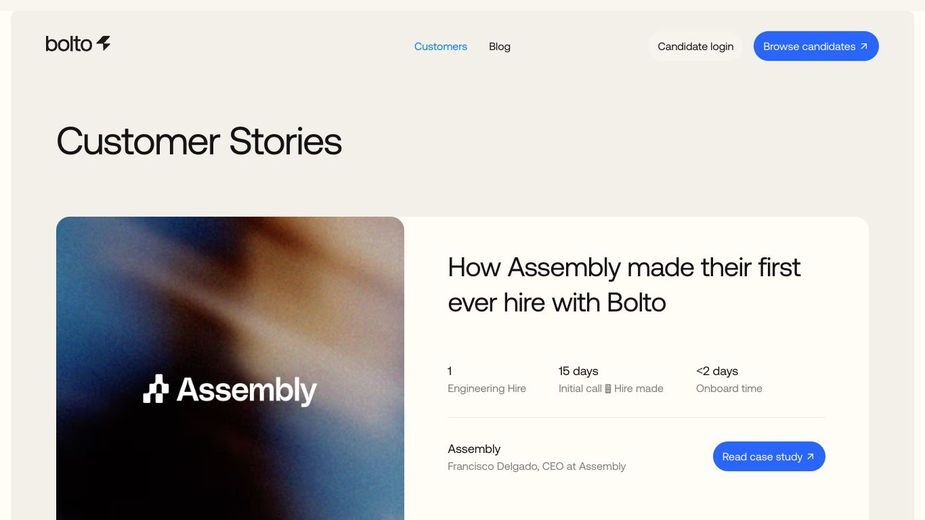Click the arrow icon in Read case study
The width and height of the screenshot is (925, 520).
[x=811, y=456]
